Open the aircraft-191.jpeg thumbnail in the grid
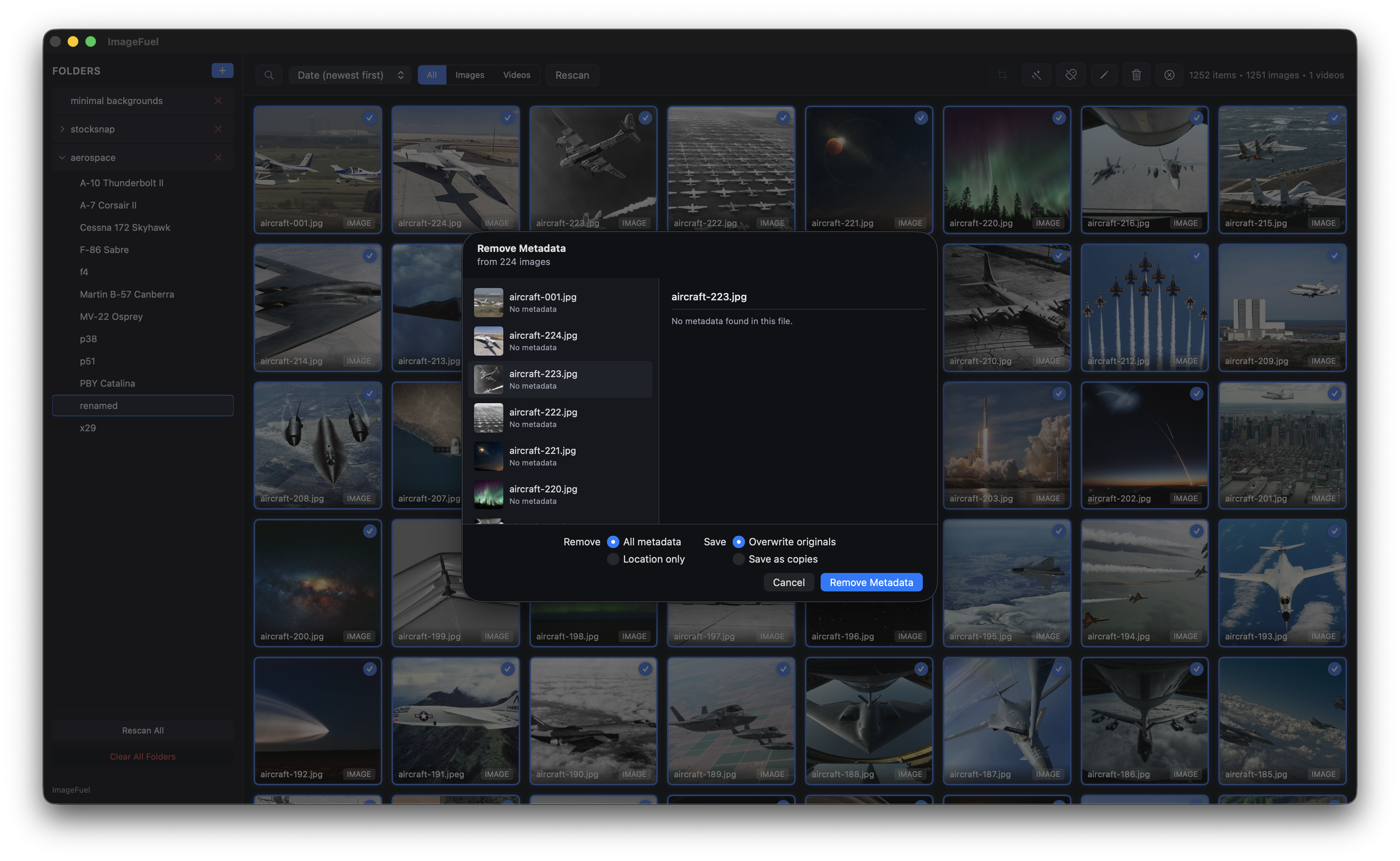1400x861 pixels. point(456,721)
